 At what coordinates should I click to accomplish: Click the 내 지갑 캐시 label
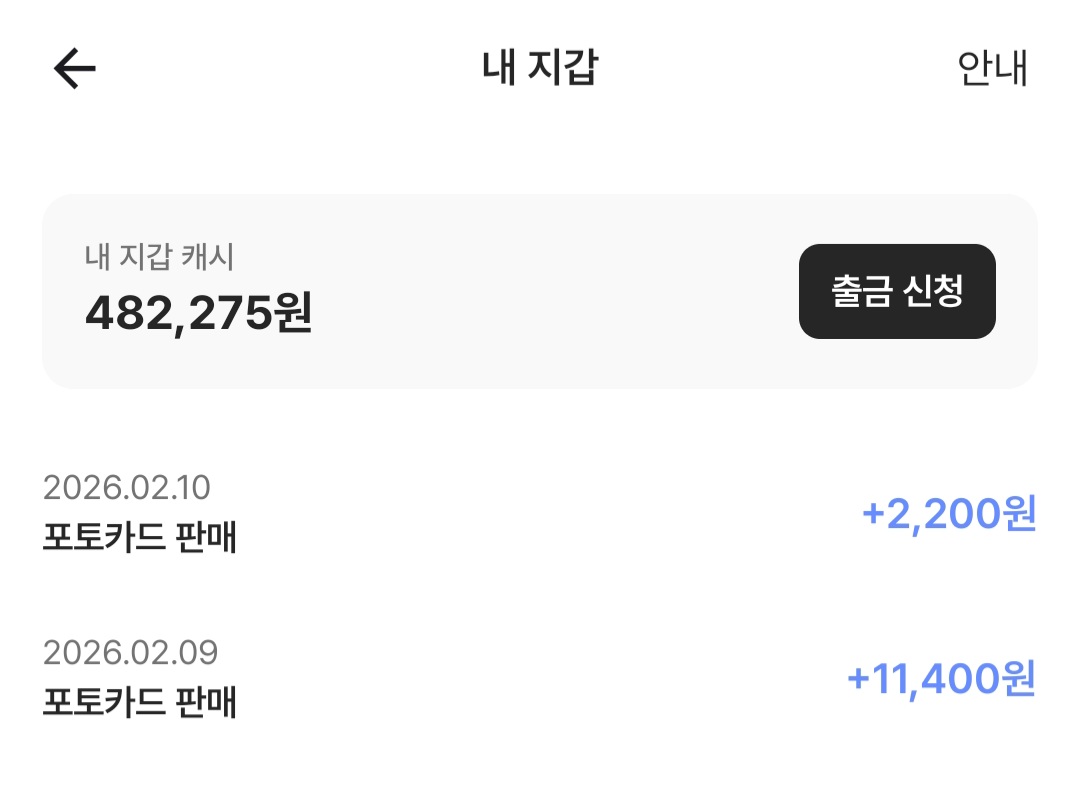[x=159, y=257]
